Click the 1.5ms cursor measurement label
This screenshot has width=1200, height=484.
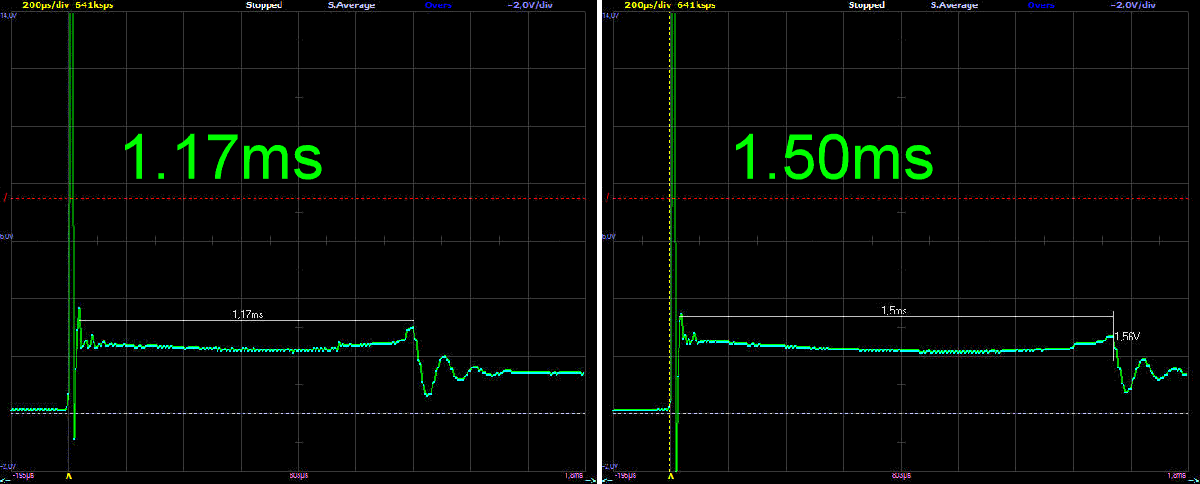coord(894,311)
